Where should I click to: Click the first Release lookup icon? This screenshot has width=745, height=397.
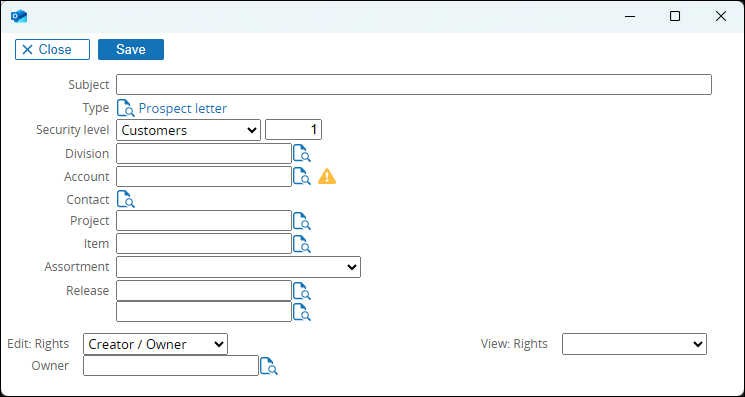click(x=302, y=291)
